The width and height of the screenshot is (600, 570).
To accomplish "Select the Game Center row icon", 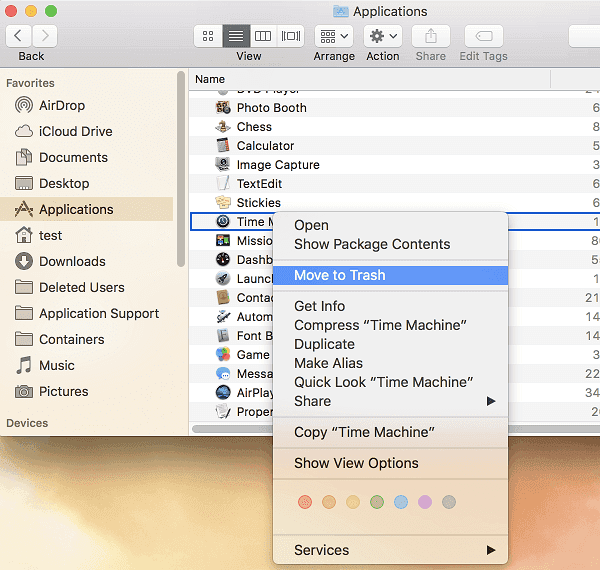I will [223, 354].
